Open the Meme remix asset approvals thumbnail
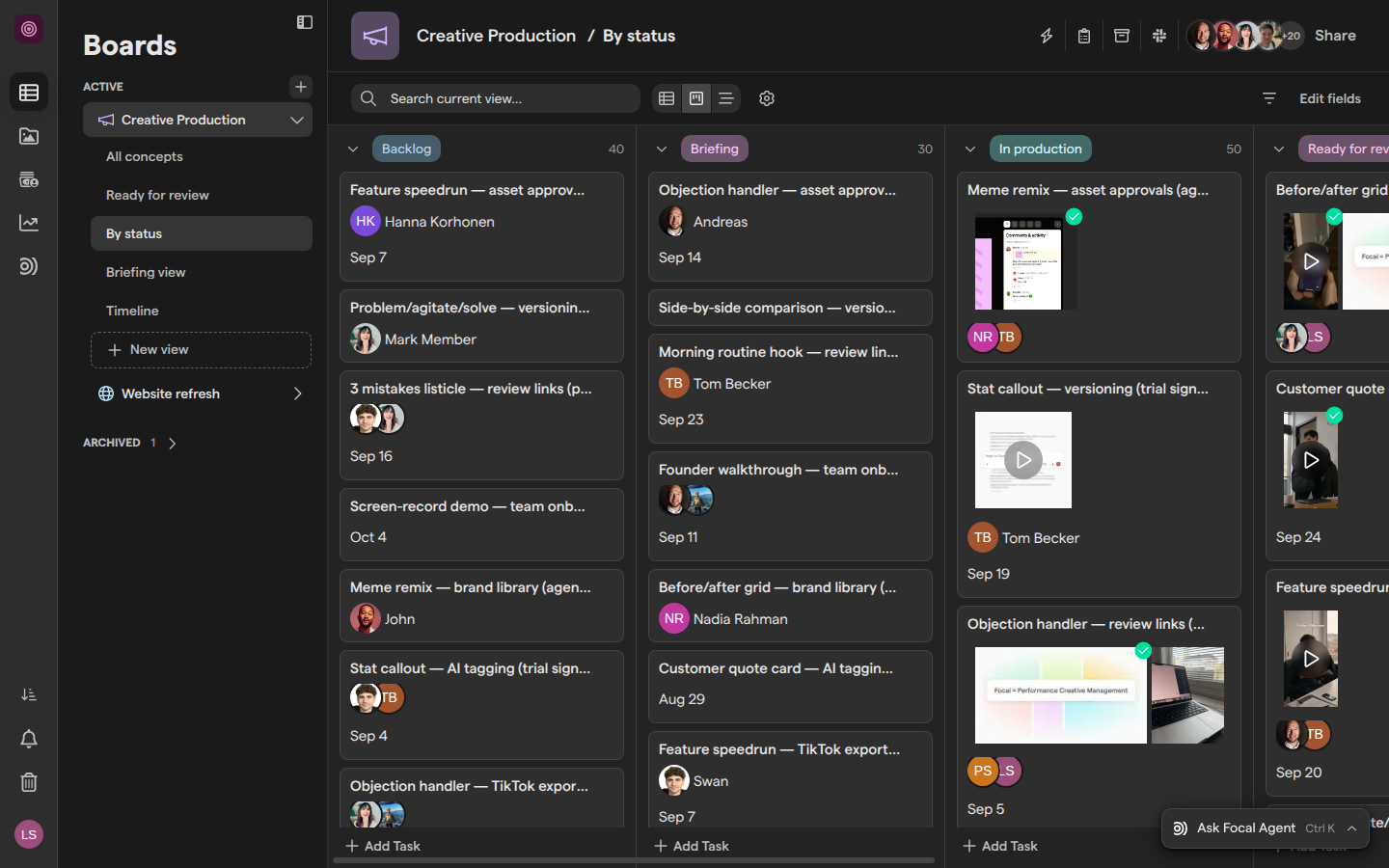Viewport: 1389px width, 868px height. point(1026,261)
